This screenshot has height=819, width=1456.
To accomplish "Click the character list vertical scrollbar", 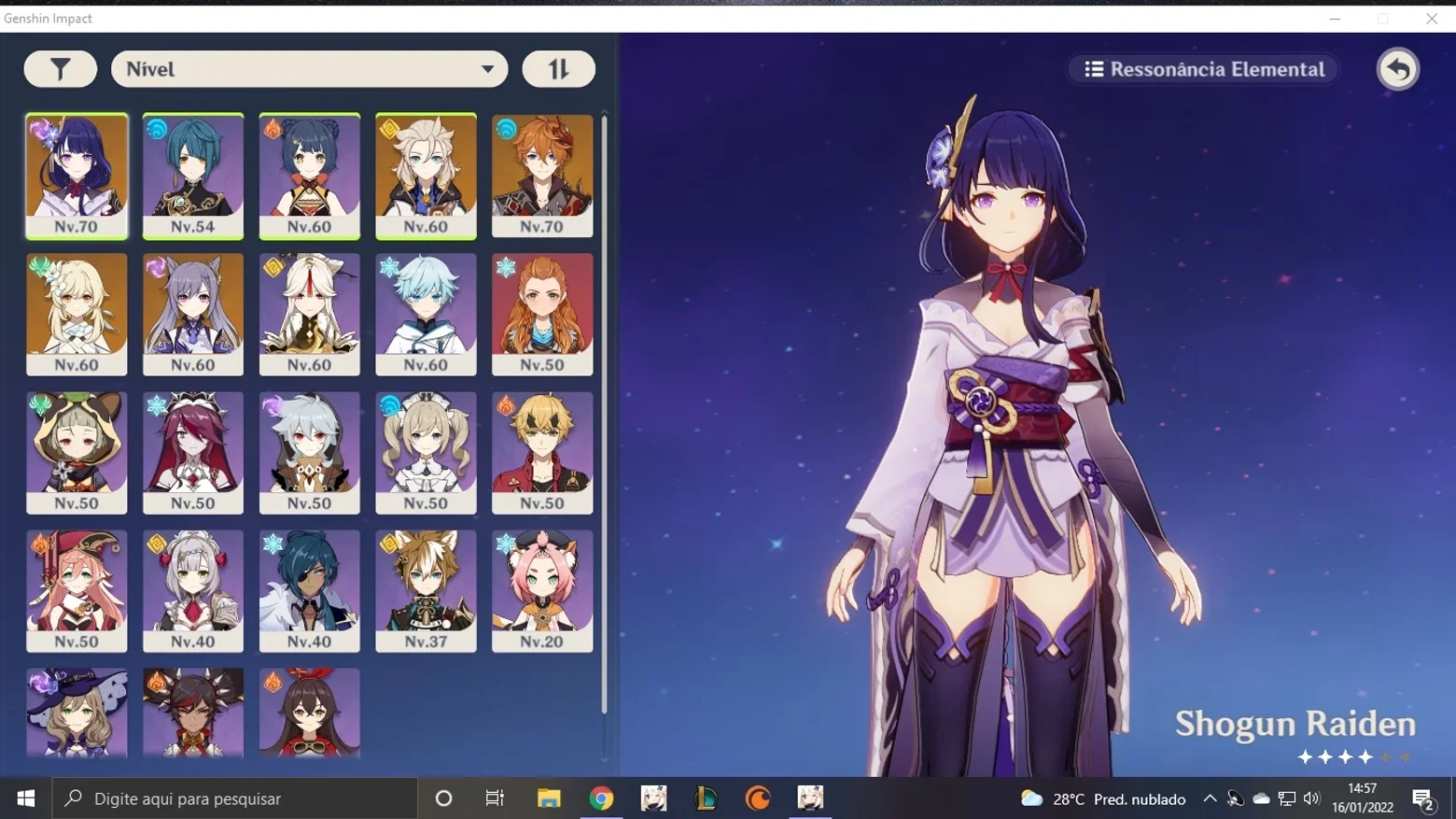I will tap(605, 416).
